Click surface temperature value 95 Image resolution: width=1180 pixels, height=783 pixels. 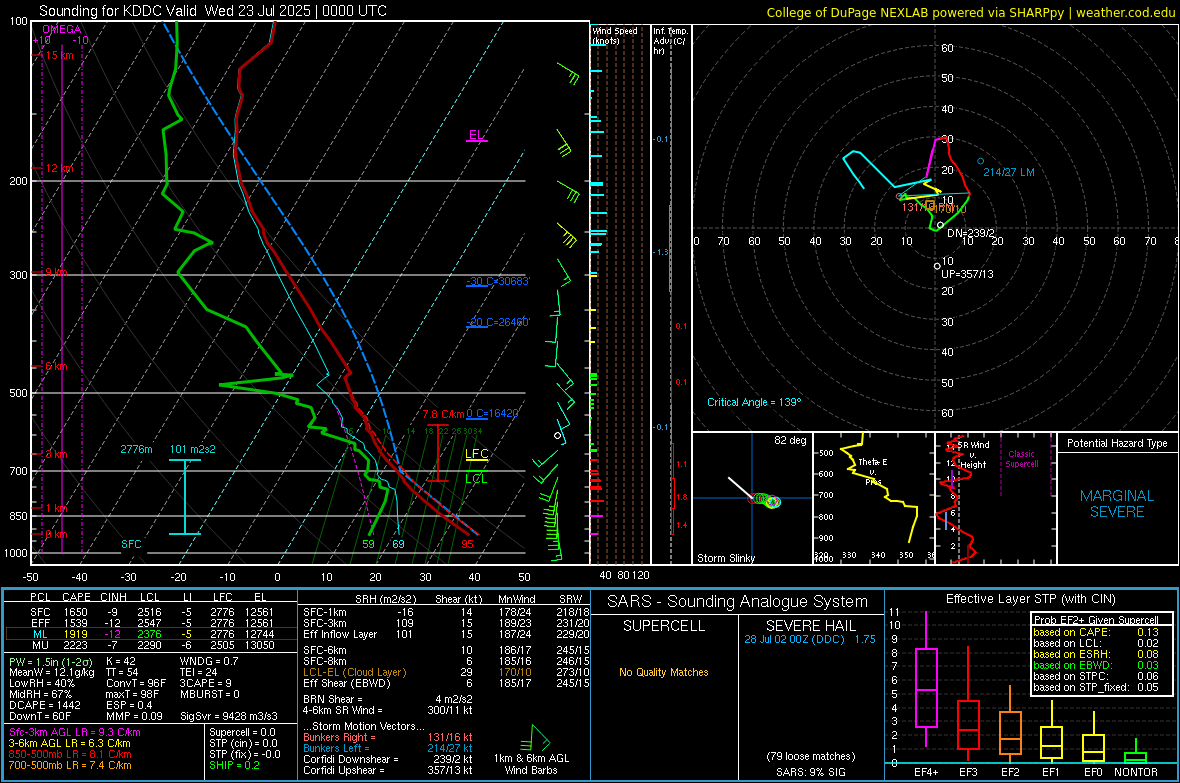pyautogui.click(x=467, y=544)
